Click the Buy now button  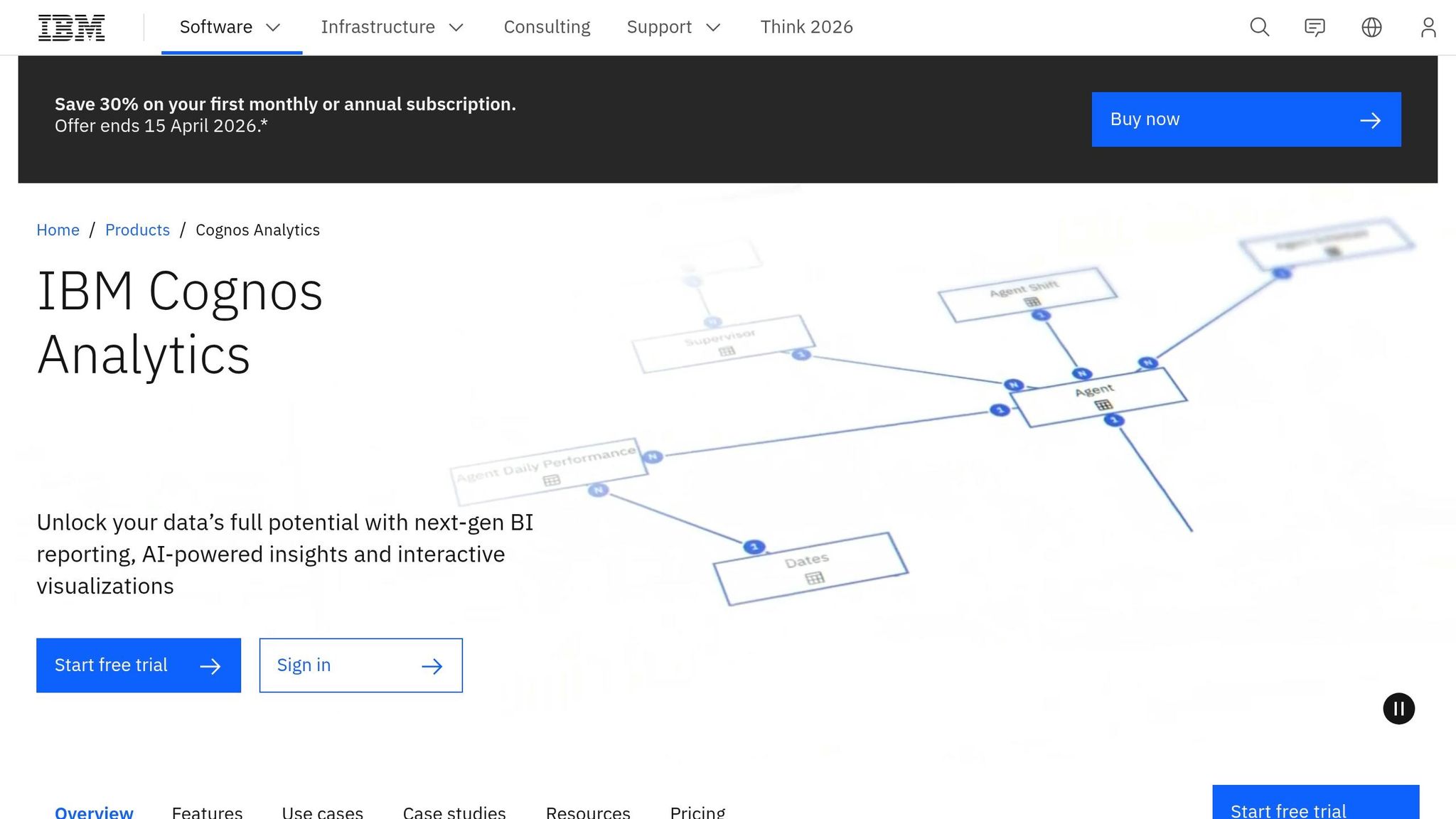[1245, 119]
